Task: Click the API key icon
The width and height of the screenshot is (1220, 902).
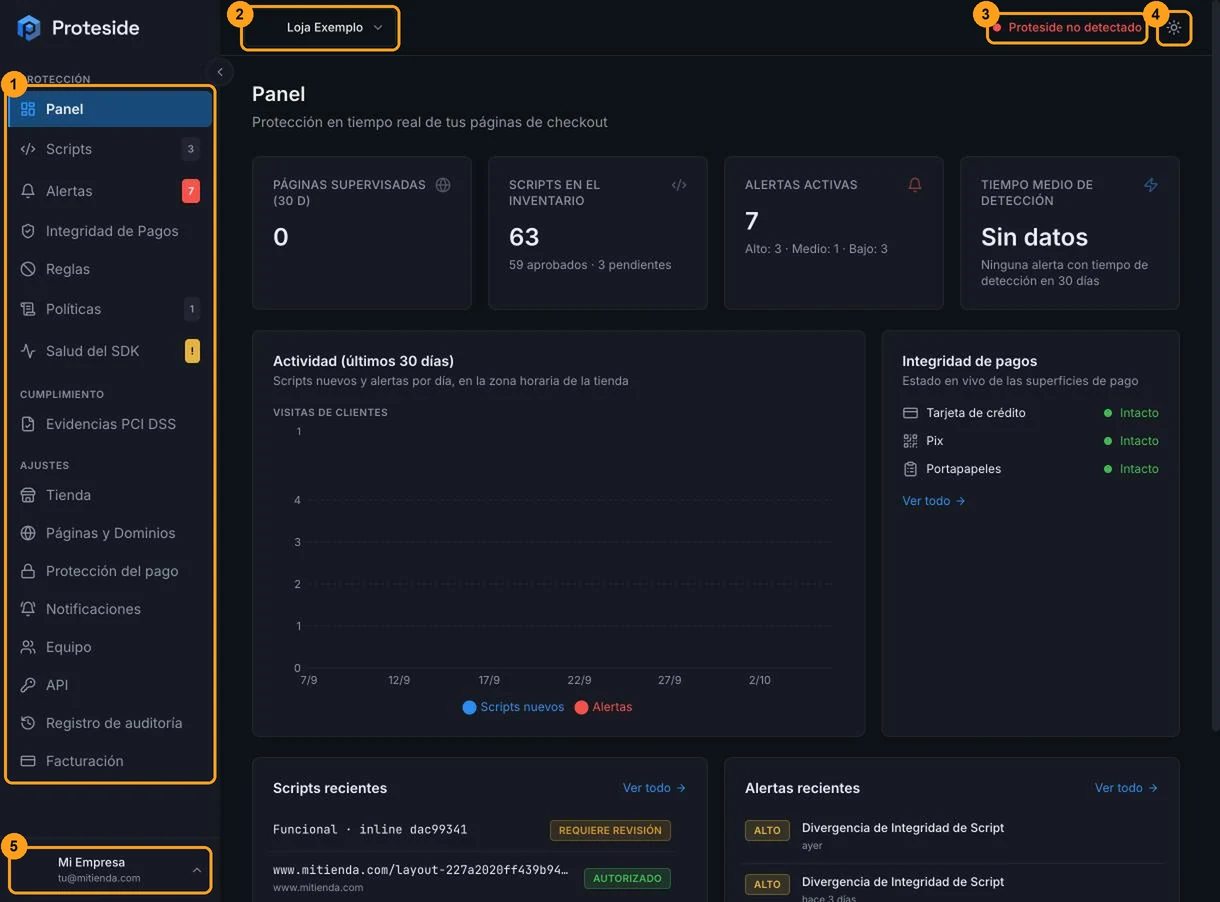Action: (28, 685)
